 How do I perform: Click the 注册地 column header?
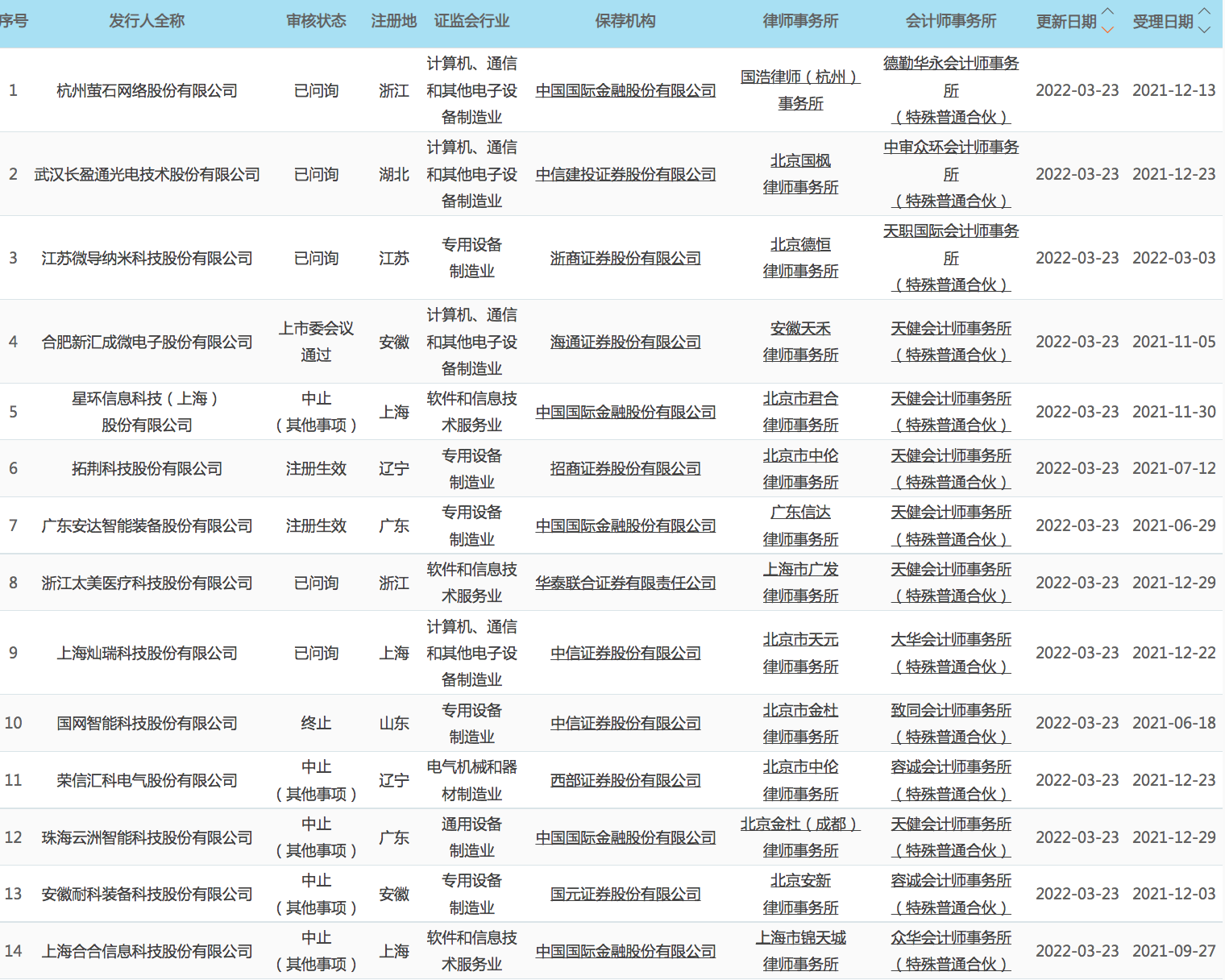394,21
